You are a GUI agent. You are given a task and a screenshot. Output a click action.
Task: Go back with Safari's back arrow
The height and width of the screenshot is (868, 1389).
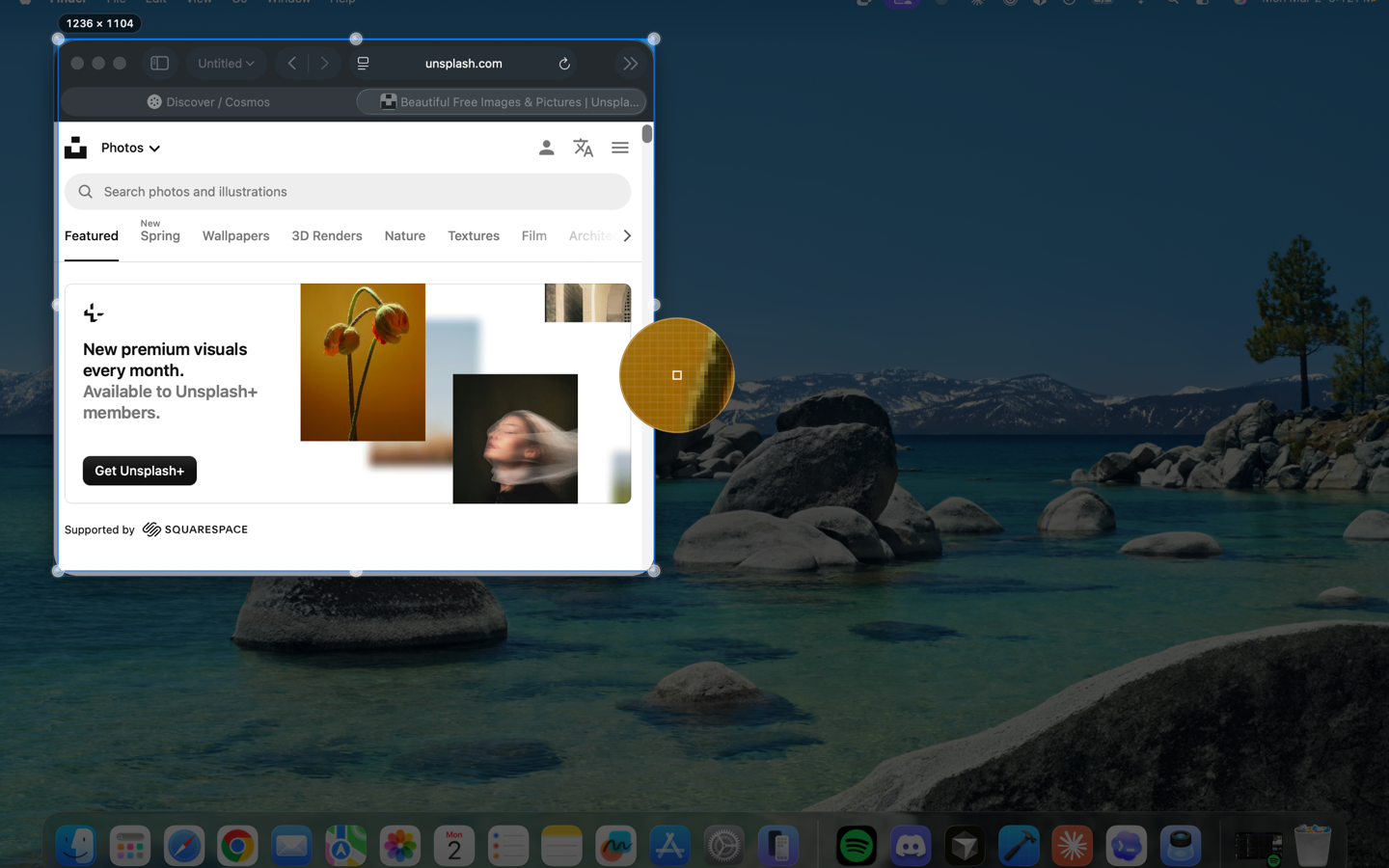(x=291, y=64)
